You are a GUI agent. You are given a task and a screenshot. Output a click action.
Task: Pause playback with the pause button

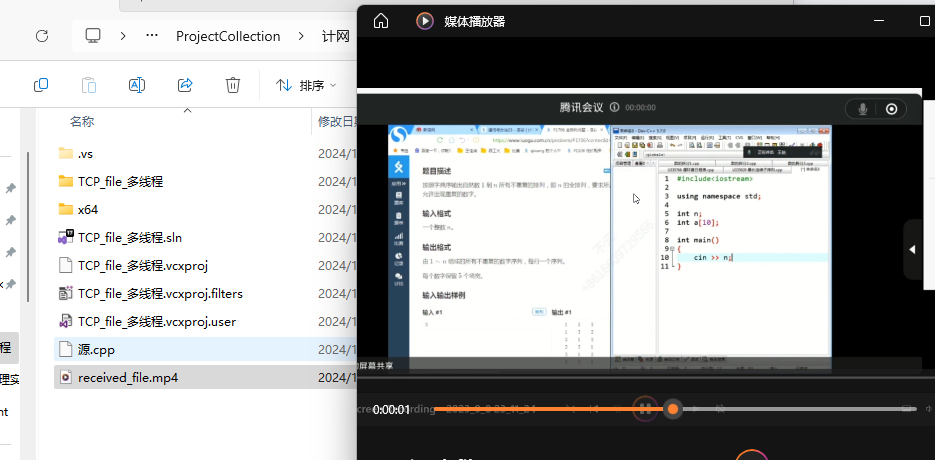645,409
